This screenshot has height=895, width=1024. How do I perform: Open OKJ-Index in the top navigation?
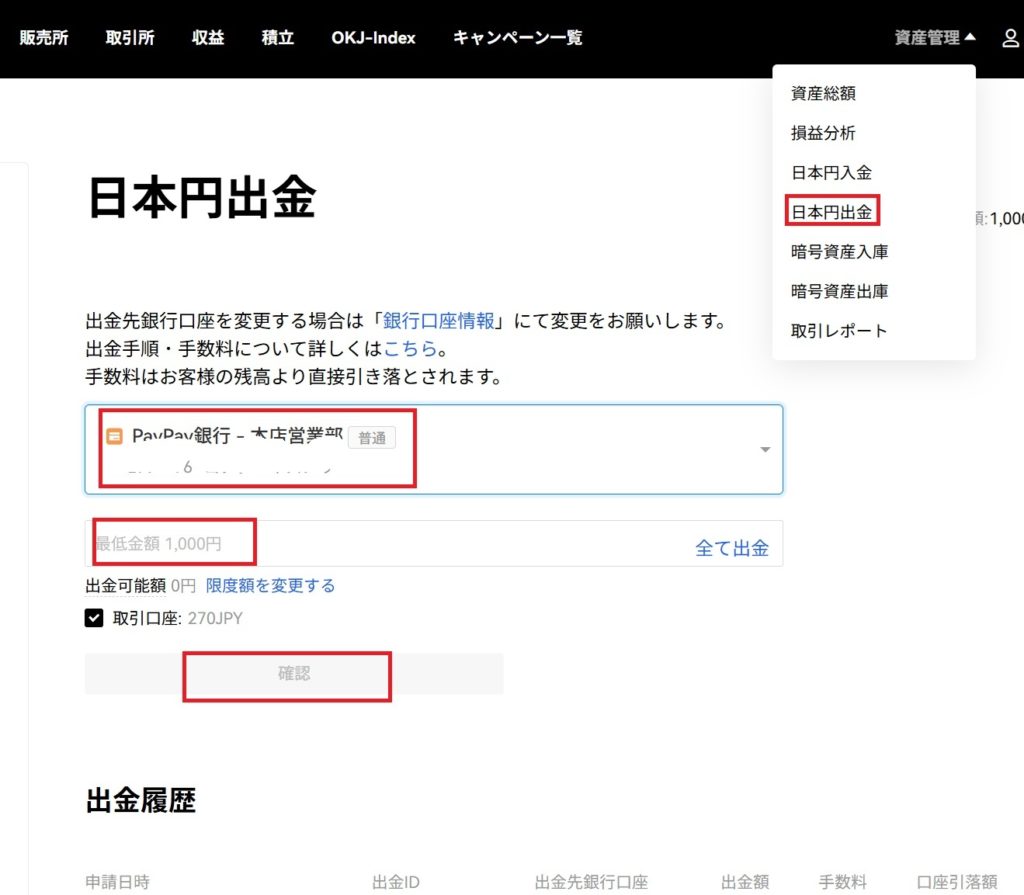(x=374, y=38)
